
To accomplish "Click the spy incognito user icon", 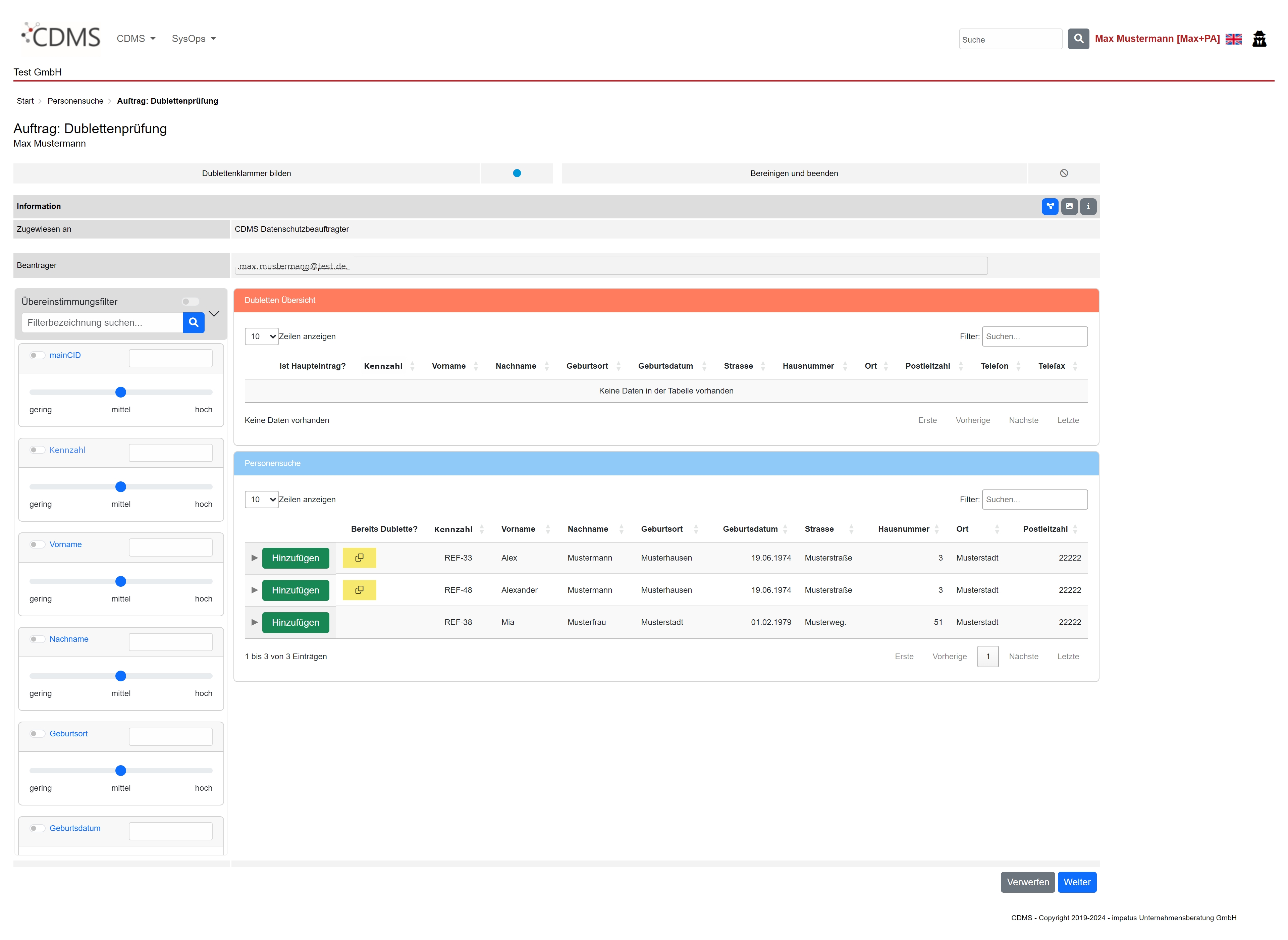I will [x=1259, y=39].
